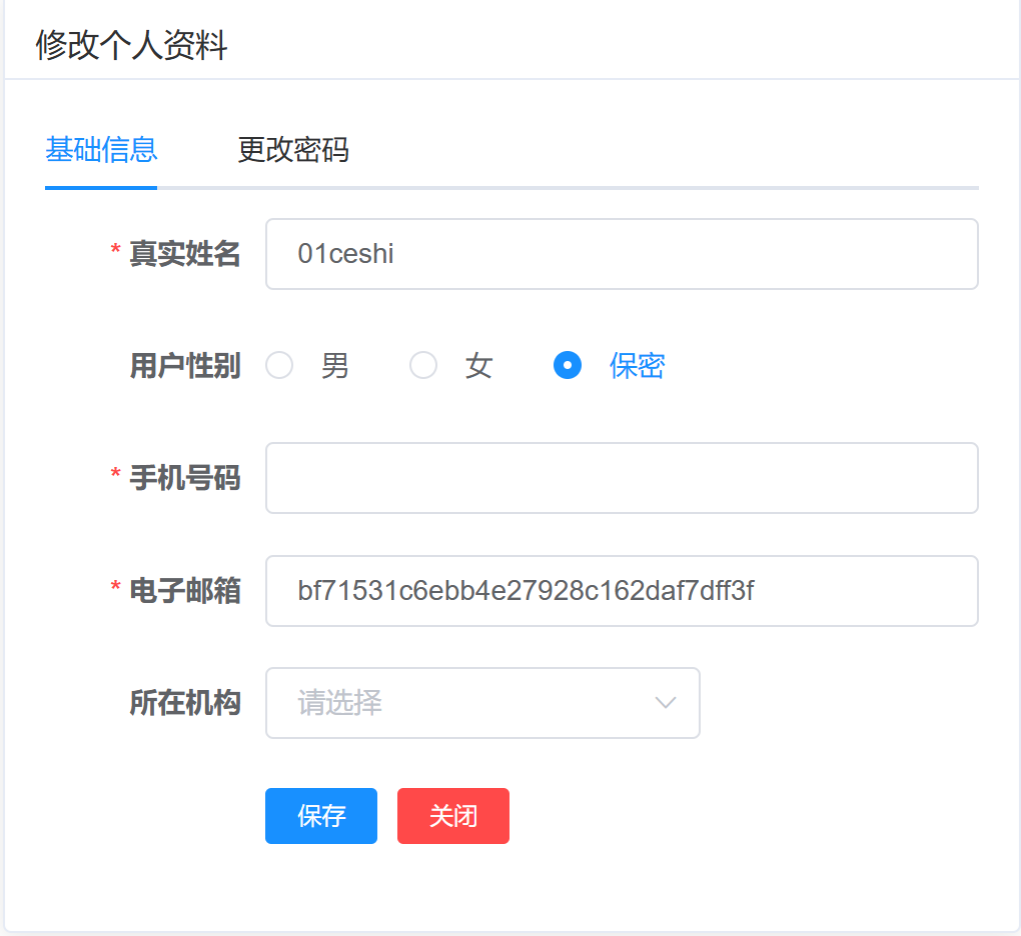This screenshot has height=936, width=1021.
Task: Click the 保密 gender option text
Action: click(x=637, y=366)
